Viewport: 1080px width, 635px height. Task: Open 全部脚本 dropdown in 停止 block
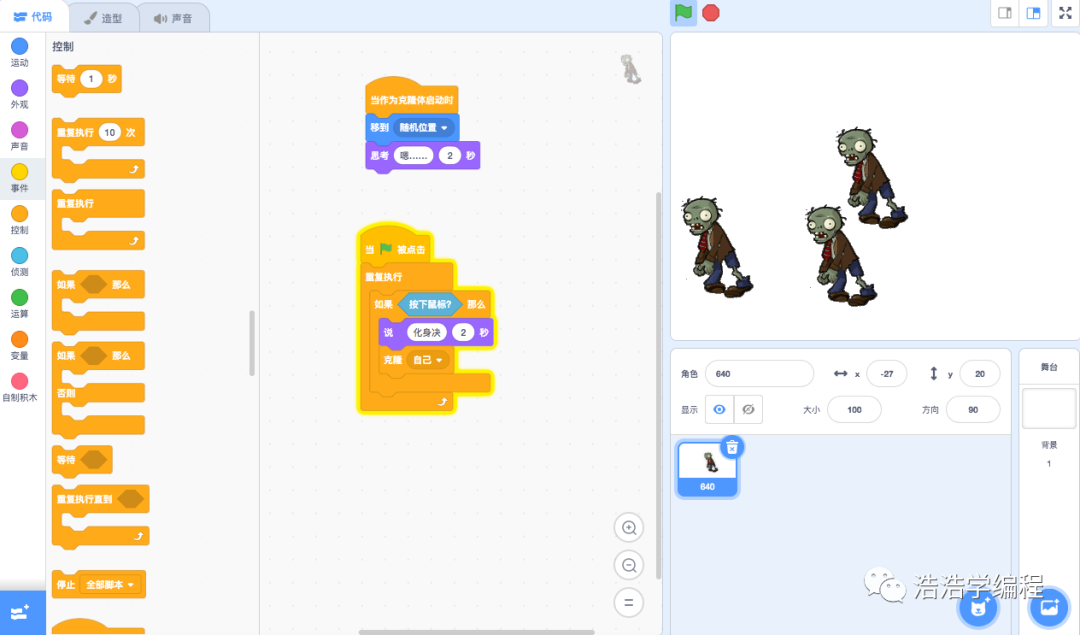(x=110, y=585)
